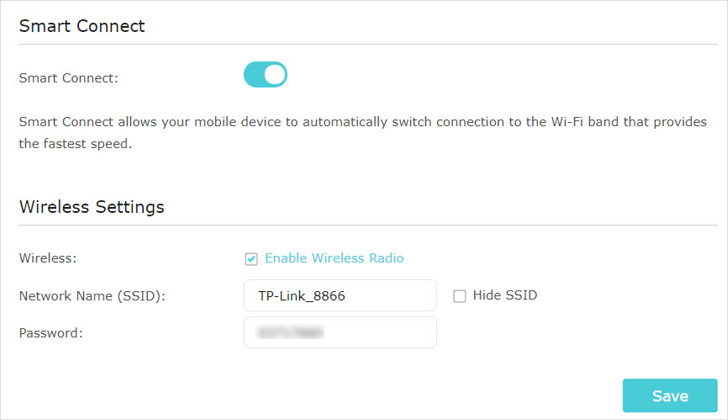Focus the Password input field
Viewport: 728px width, 420px height.
pyautogui.click(x=340, y=332)
